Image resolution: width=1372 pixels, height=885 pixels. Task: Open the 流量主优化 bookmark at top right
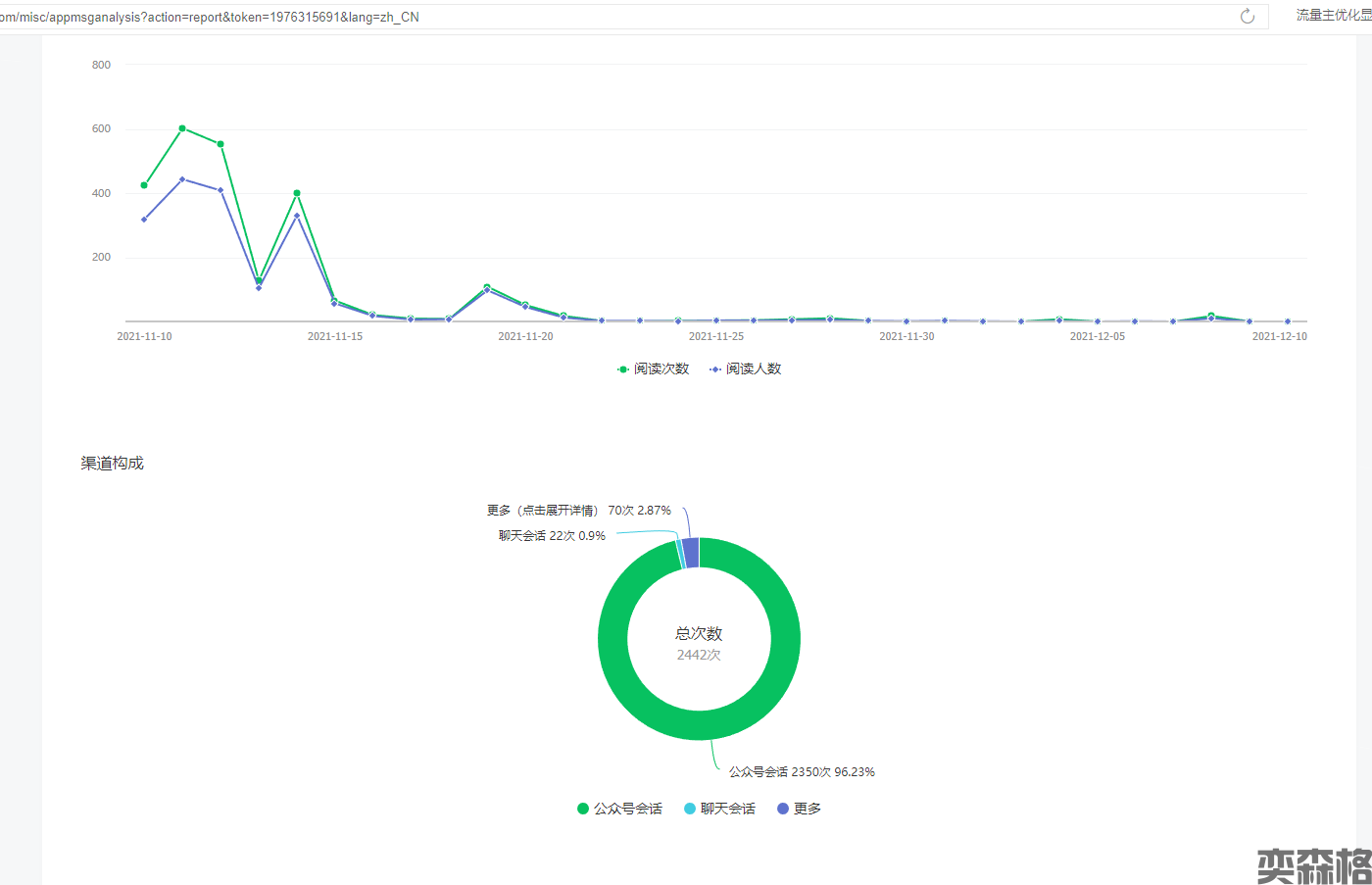[x=1333, y=16]
